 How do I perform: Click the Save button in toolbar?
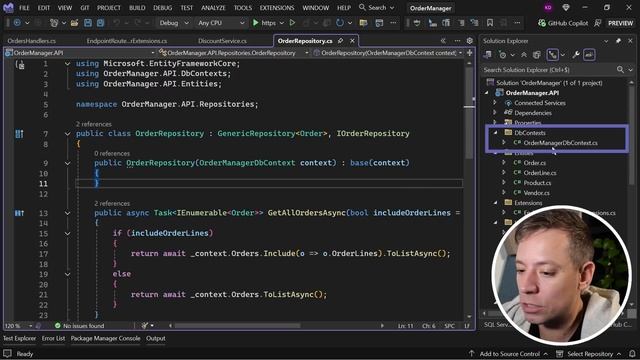click(88, 23)
